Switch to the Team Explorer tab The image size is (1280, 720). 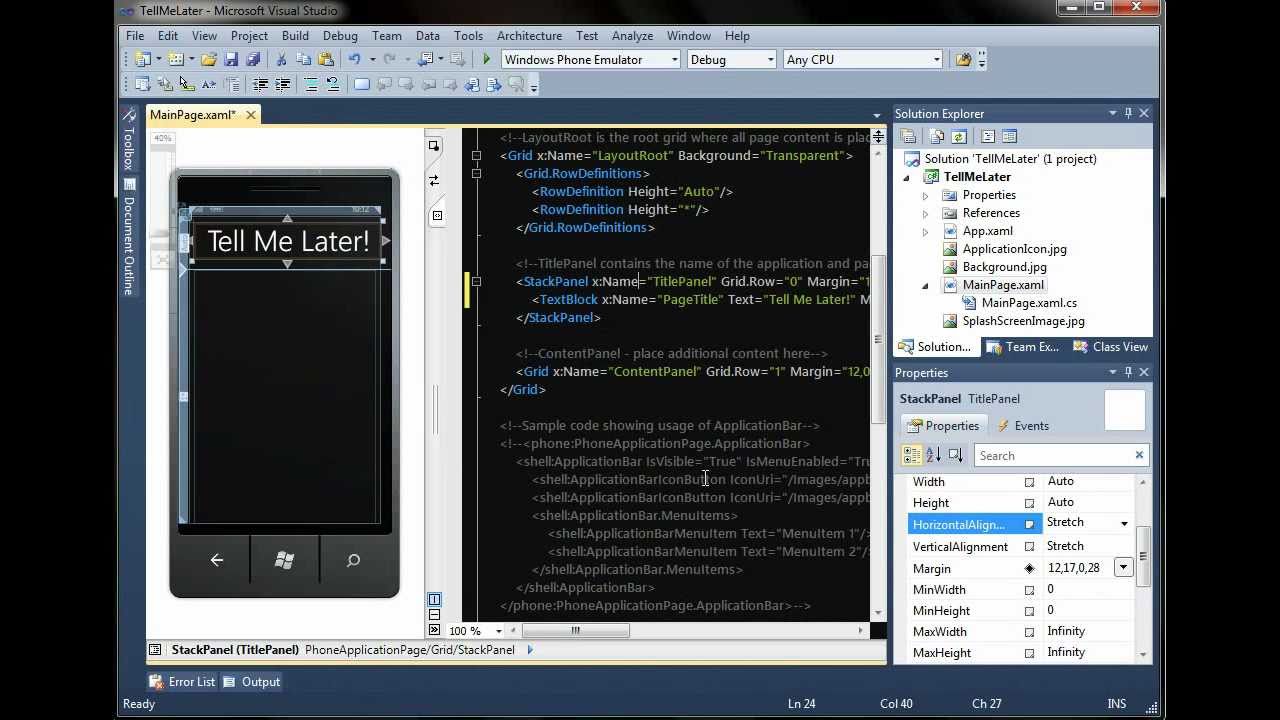(1022, 347)
